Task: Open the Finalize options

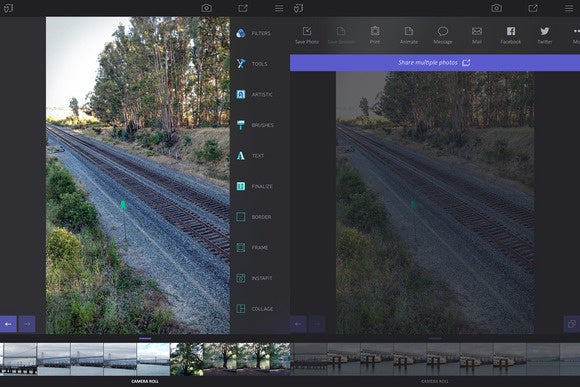Action: tap(254, 186)
